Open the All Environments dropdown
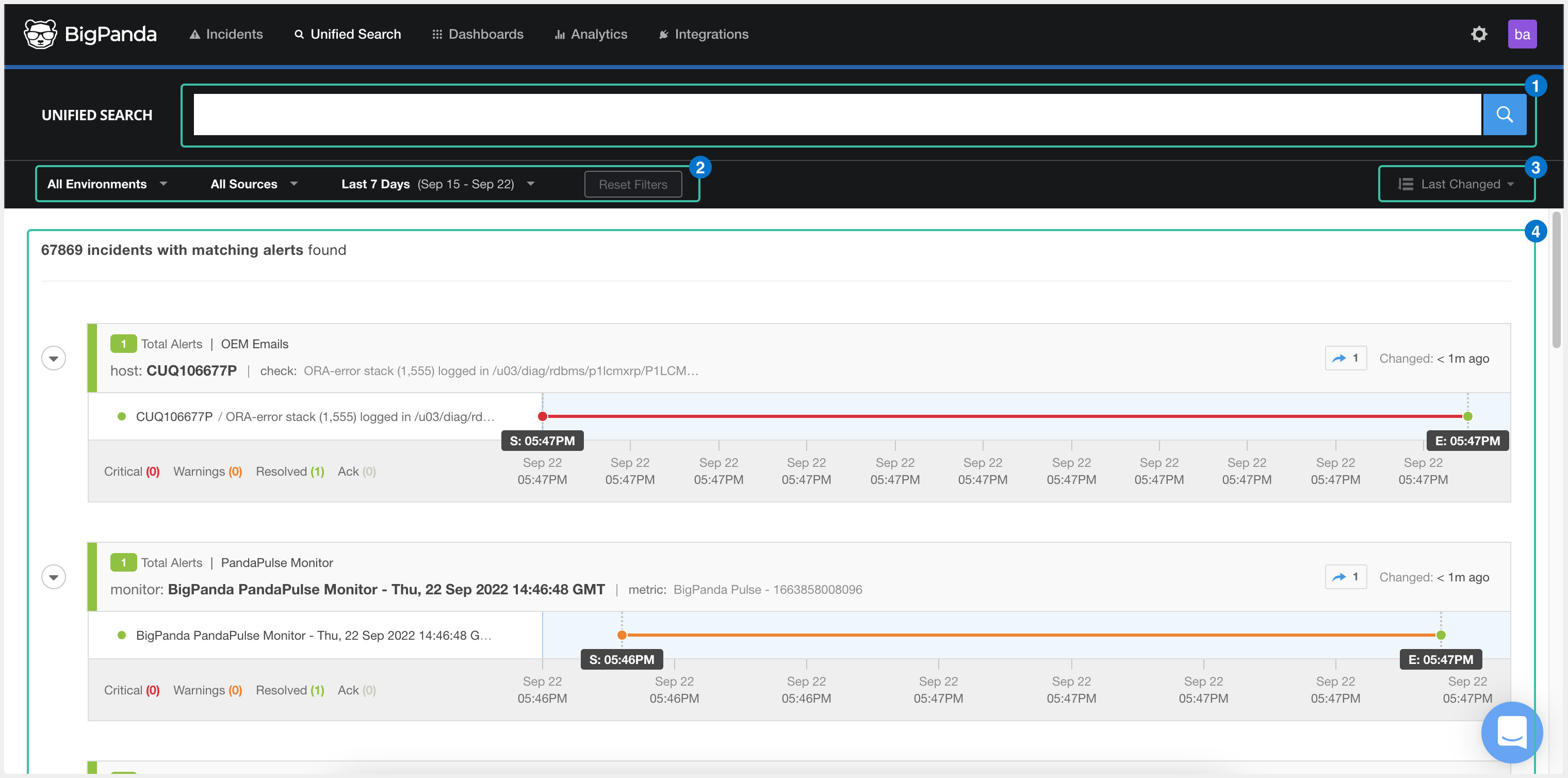The width and height of the screenshot is (1568, 778). tap(107, 184)
